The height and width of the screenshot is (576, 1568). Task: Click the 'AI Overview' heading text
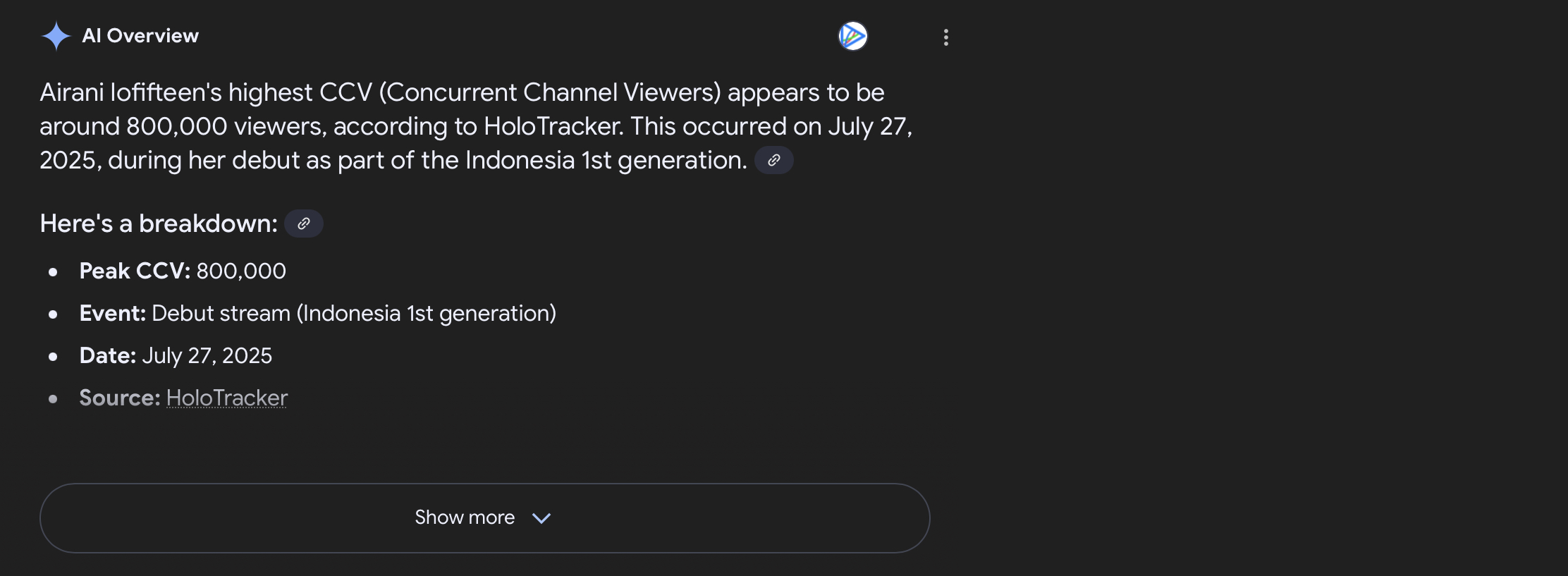click(140, 36)
